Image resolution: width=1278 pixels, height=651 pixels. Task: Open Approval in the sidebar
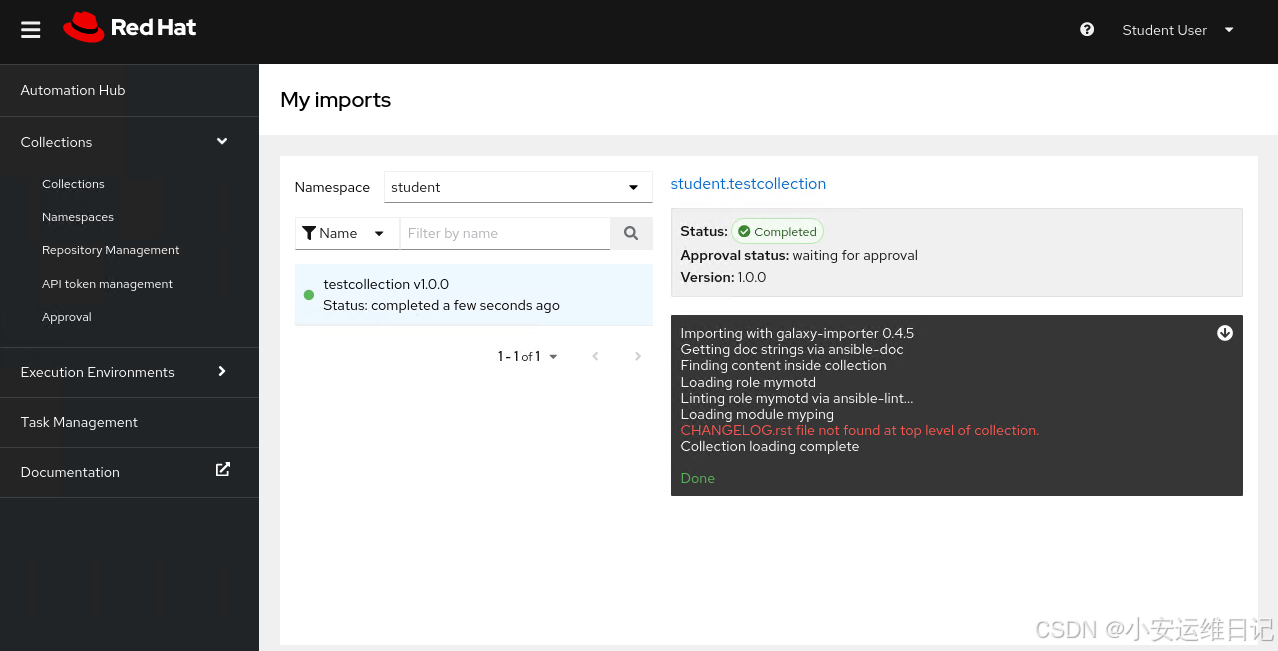67,317
